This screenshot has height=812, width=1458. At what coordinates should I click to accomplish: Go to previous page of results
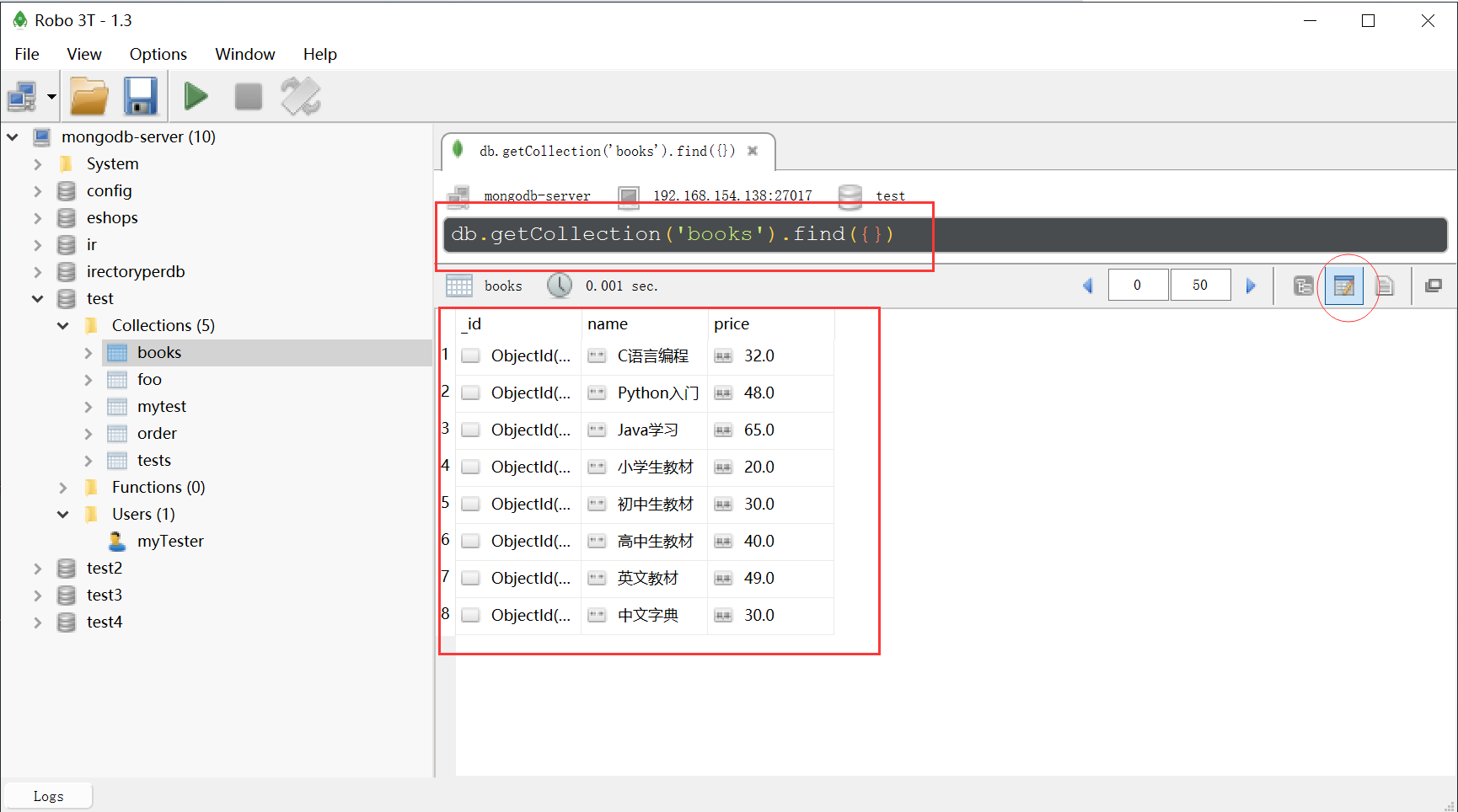(x=1087, y=286)
